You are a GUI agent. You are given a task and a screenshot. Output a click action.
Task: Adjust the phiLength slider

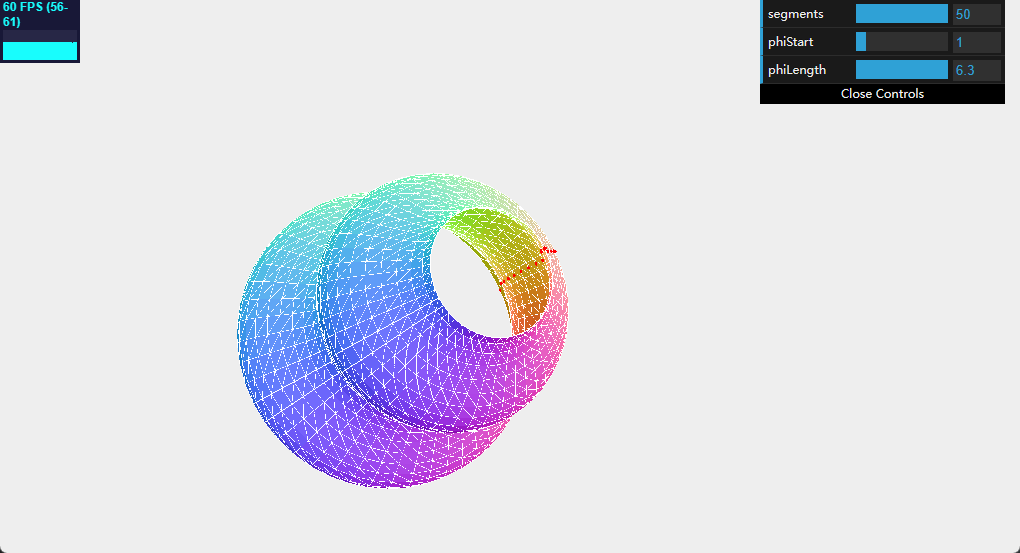point(901,70)
